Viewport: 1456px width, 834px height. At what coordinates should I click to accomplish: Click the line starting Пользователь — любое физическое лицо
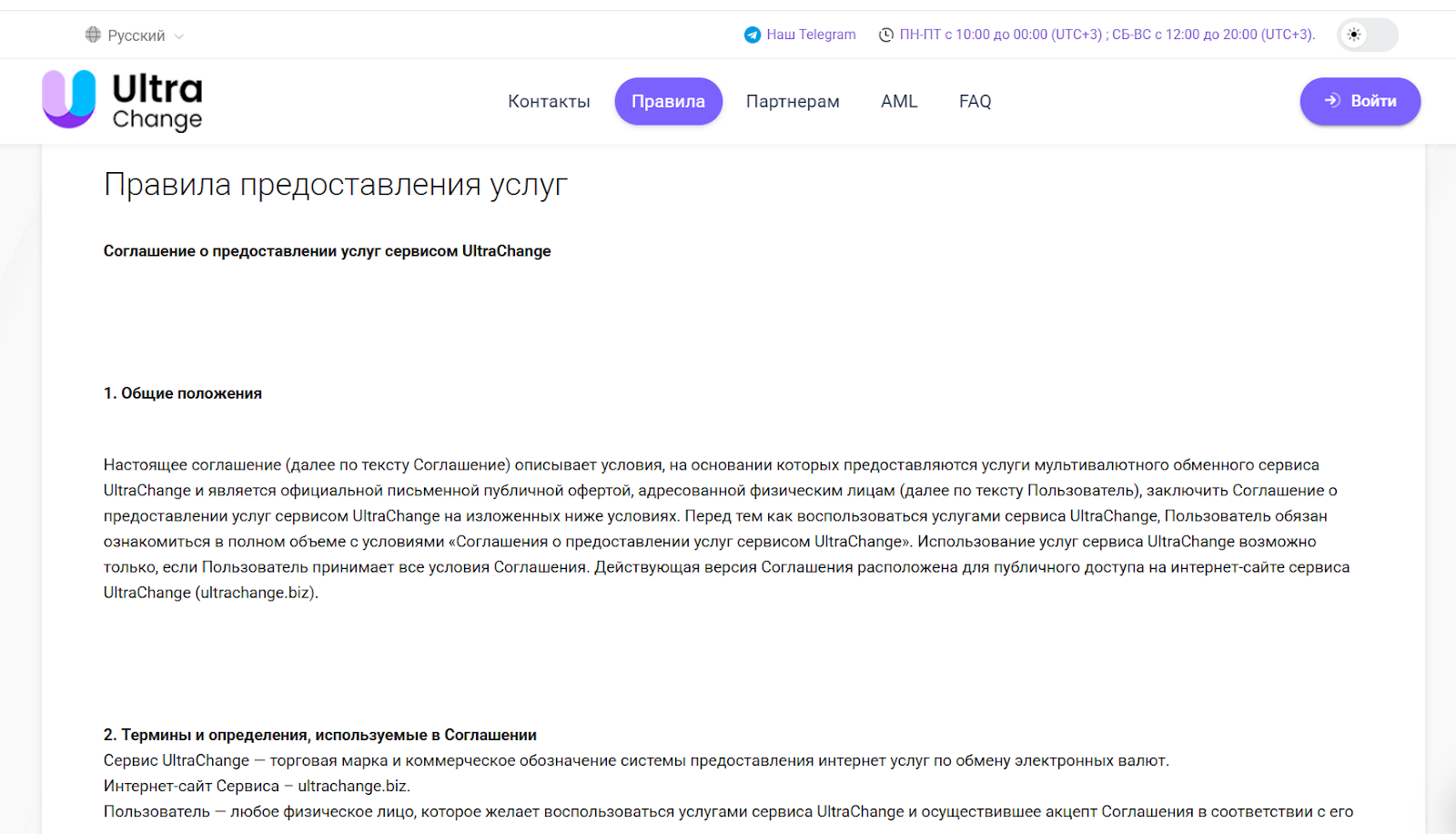click(x=728, y=811)
